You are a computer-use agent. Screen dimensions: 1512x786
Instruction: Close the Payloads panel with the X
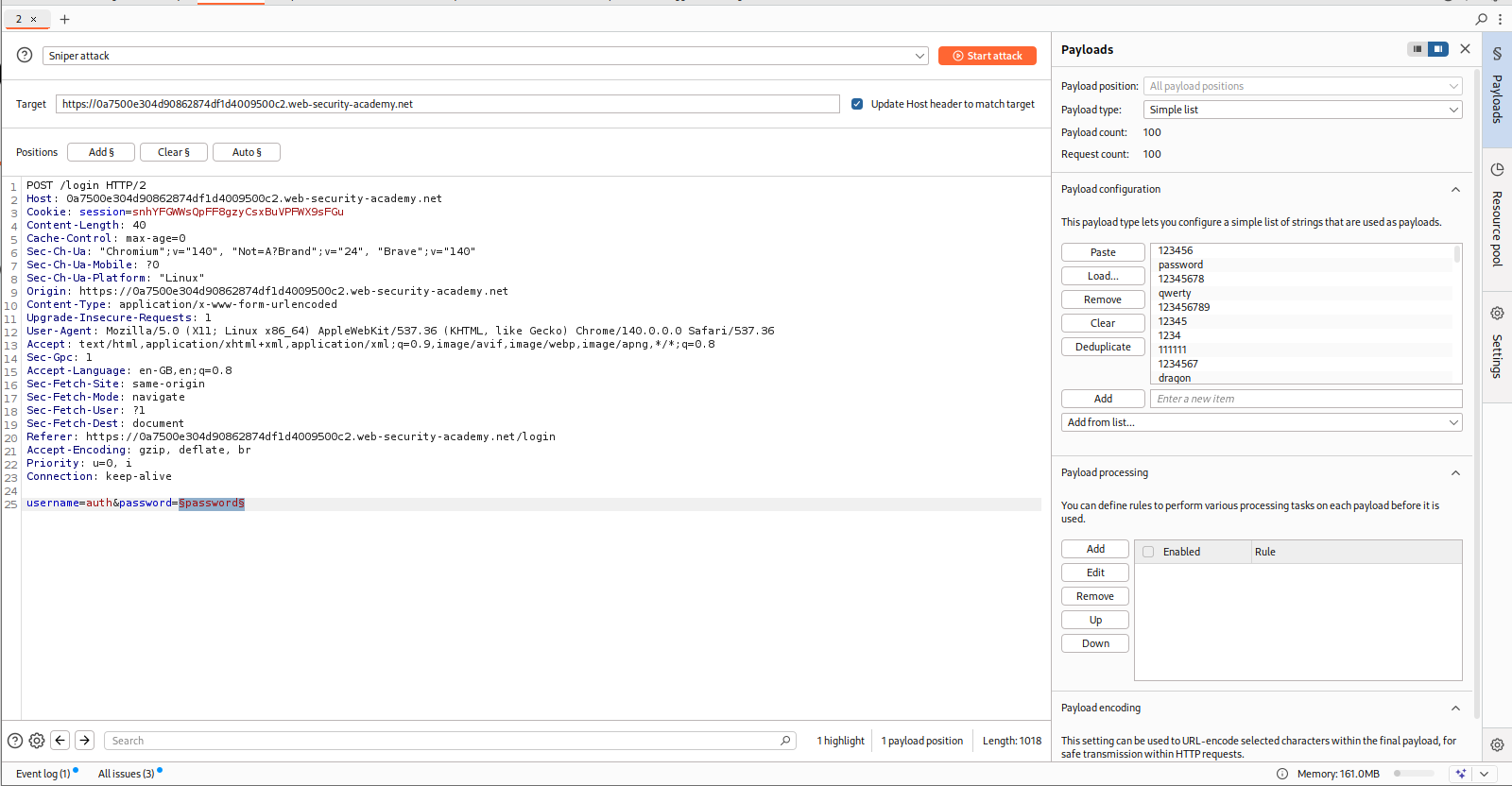(x=1465, y=49)
